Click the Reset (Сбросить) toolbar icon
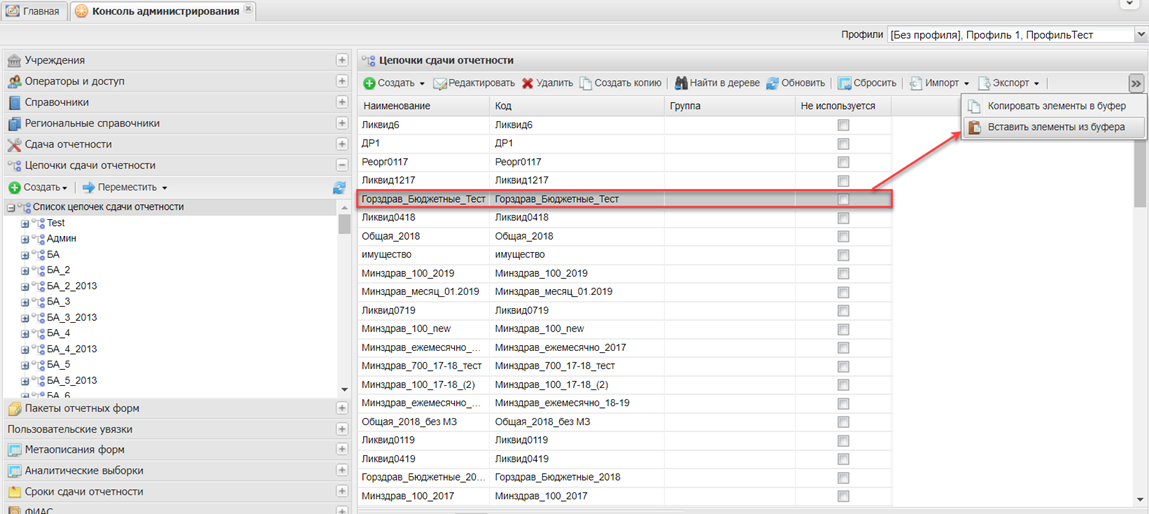Screen dimensions: 1149x514 pos(844,83)
